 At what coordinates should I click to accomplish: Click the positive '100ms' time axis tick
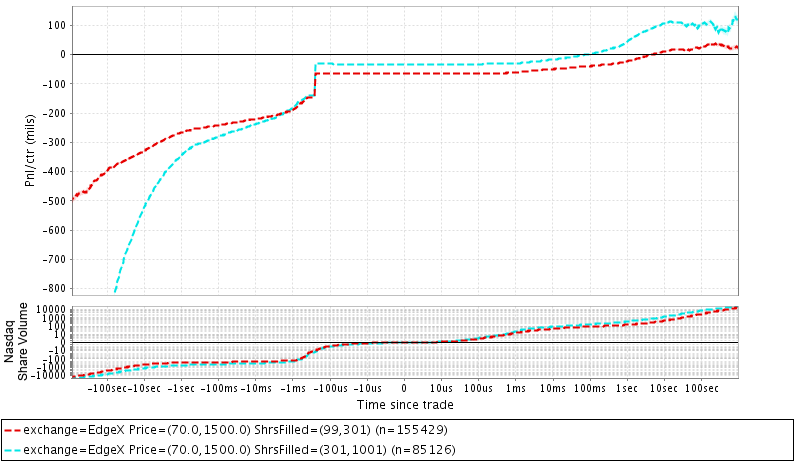coord(590,388)
